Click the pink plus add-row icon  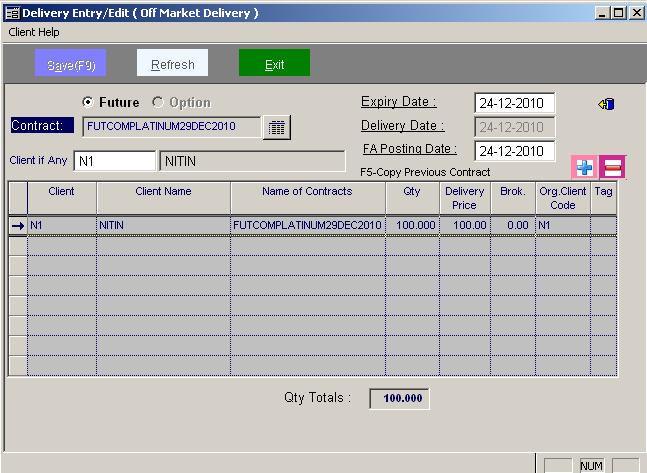[x=584, y=168]
